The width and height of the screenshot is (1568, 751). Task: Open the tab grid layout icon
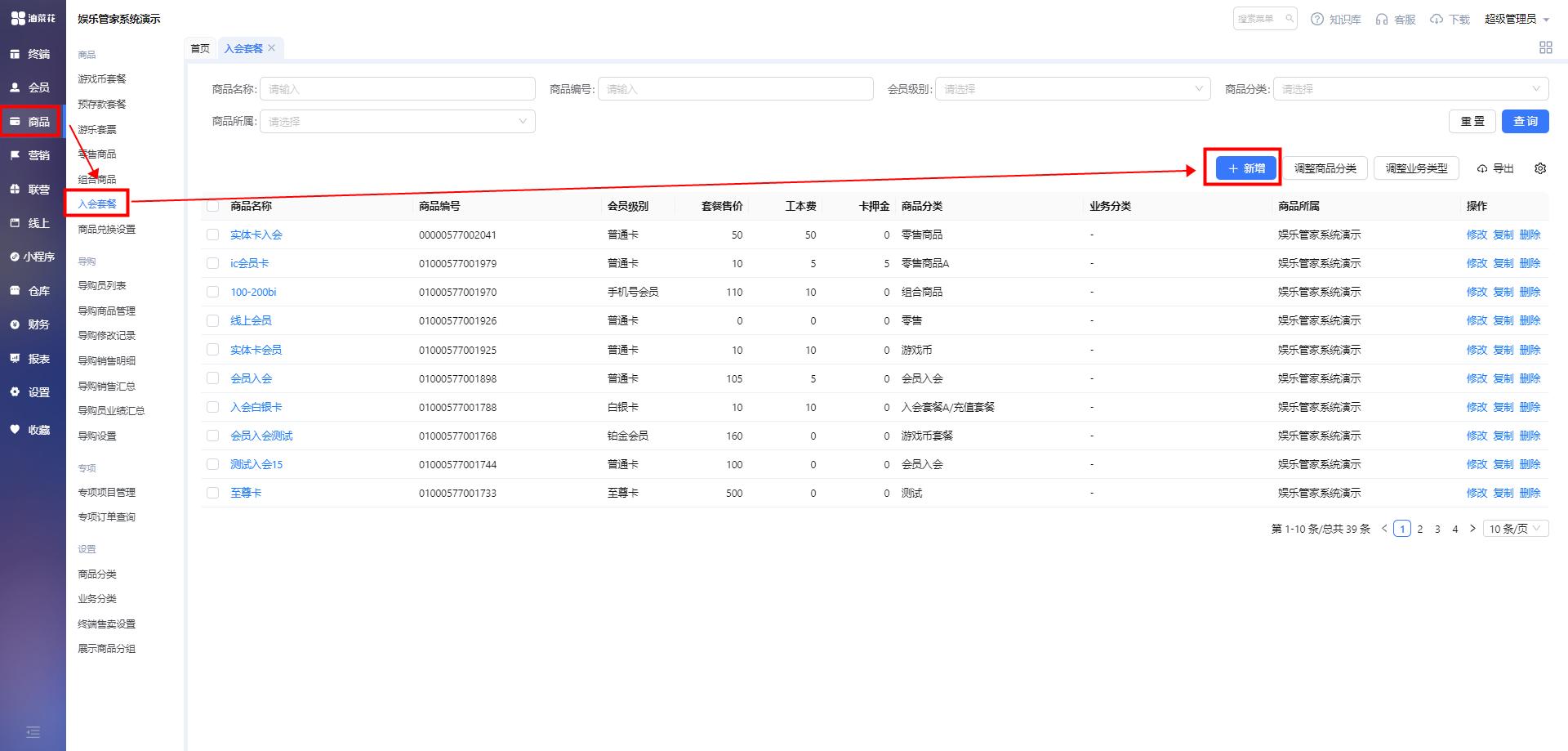click(1545, 47)
